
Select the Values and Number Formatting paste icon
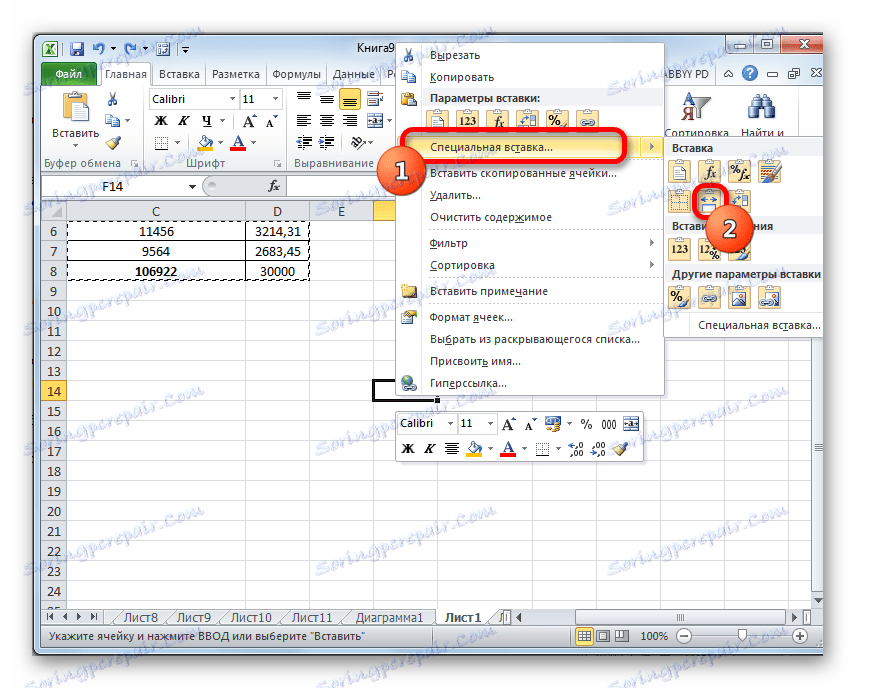[710, 248]
